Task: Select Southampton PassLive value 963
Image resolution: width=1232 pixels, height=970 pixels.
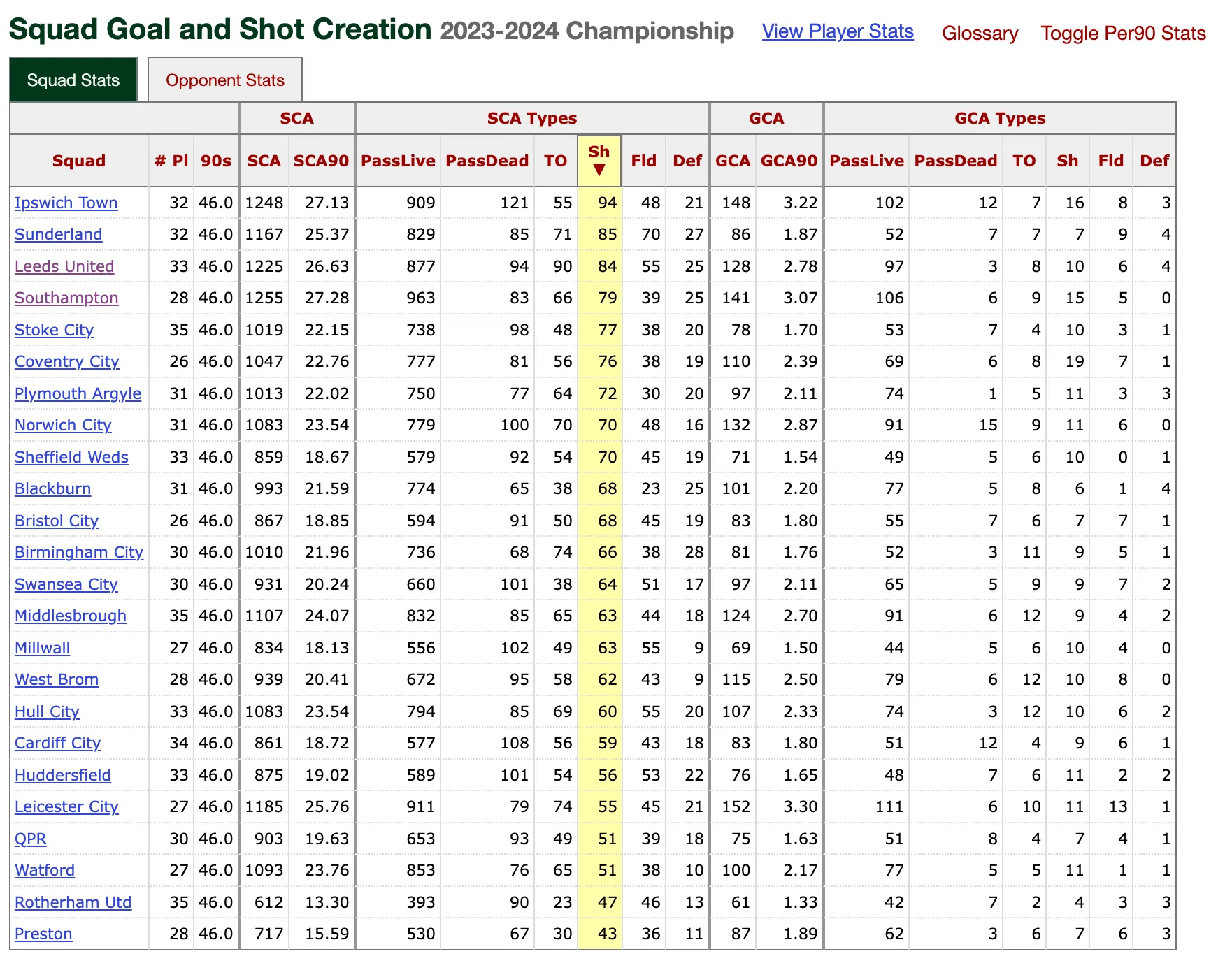Action: 421,298
